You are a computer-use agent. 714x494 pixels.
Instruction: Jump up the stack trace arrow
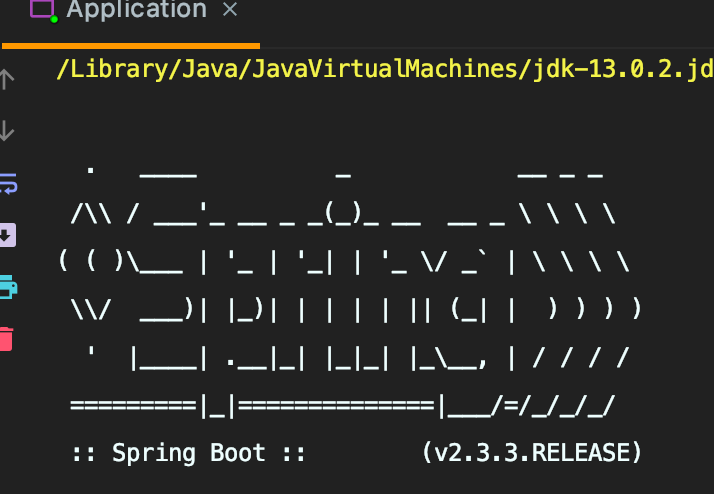coord(7,79)
